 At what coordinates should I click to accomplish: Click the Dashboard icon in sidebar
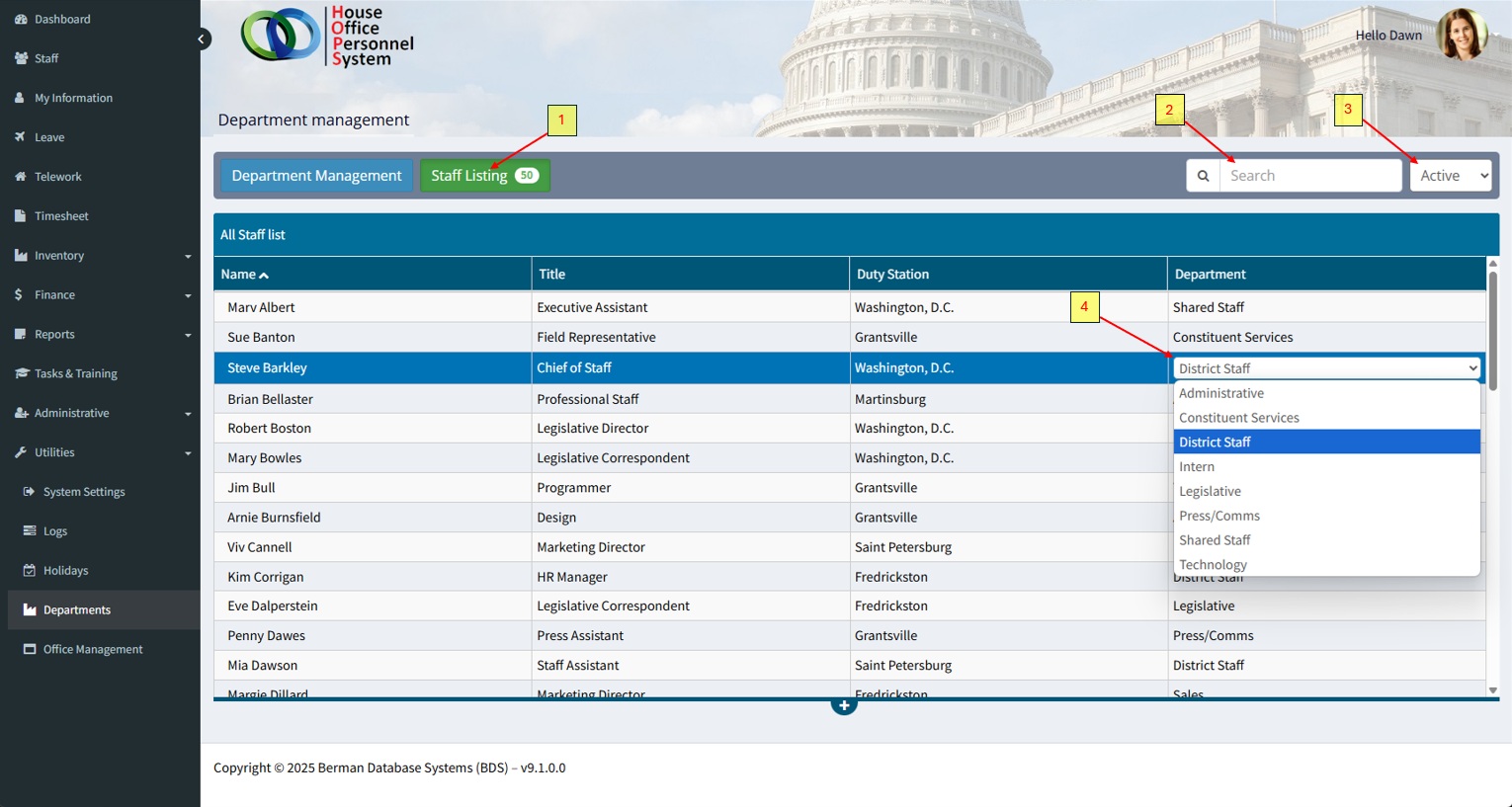21,19
